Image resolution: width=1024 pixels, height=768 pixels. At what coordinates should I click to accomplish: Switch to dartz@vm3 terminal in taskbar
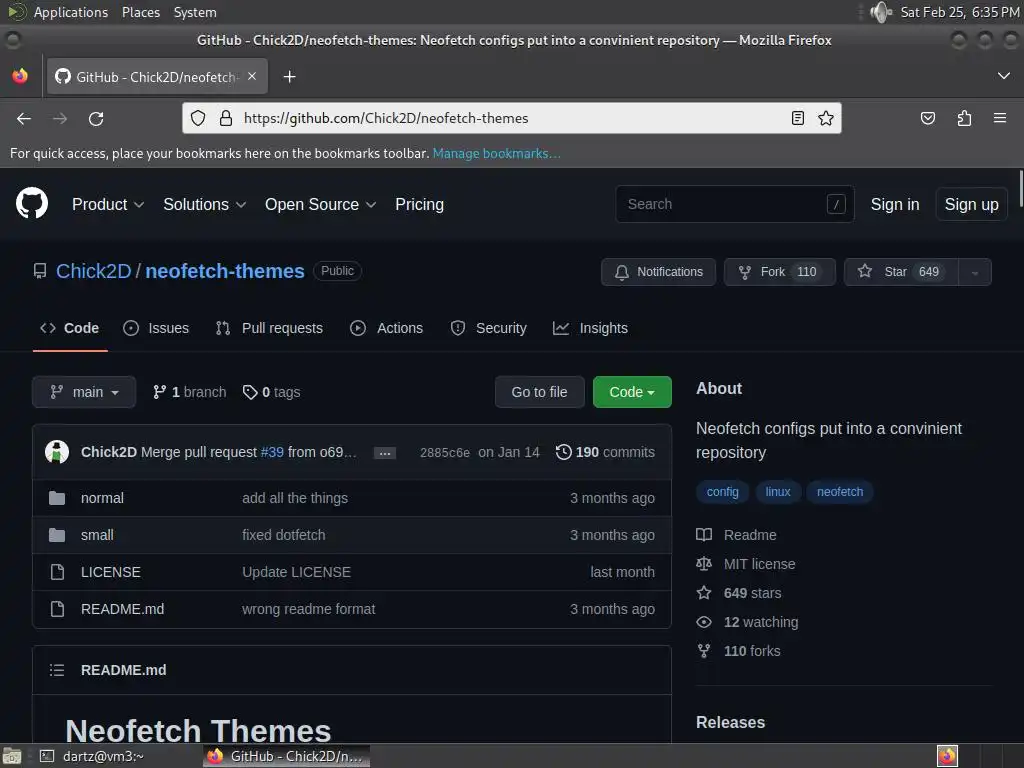pos(91,756)
